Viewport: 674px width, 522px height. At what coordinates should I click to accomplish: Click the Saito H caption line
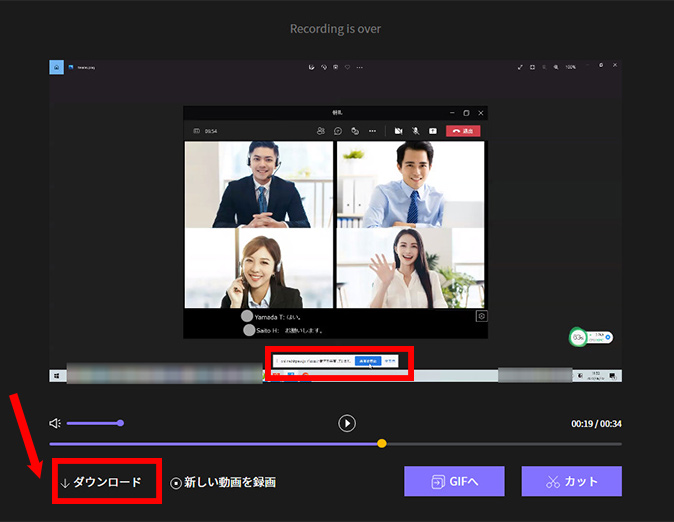[283, 330]
